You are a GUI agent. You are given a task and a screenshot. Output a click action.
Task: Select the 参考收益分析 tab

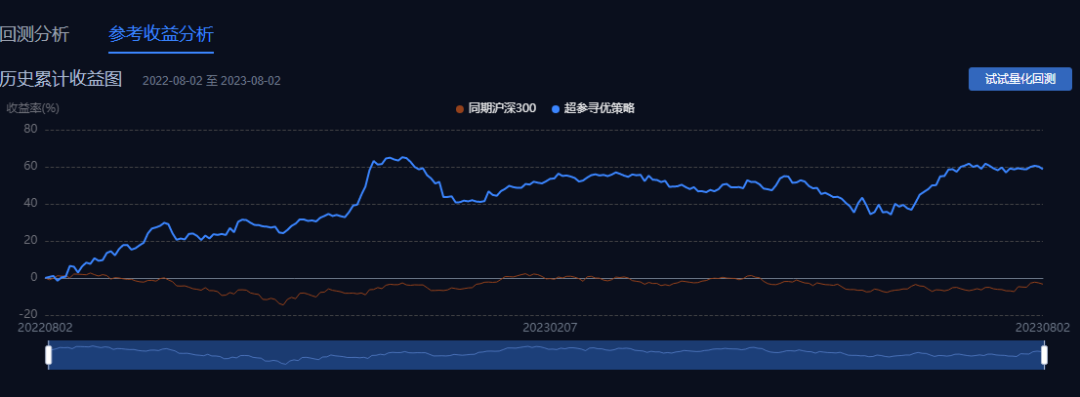point(160,34)
